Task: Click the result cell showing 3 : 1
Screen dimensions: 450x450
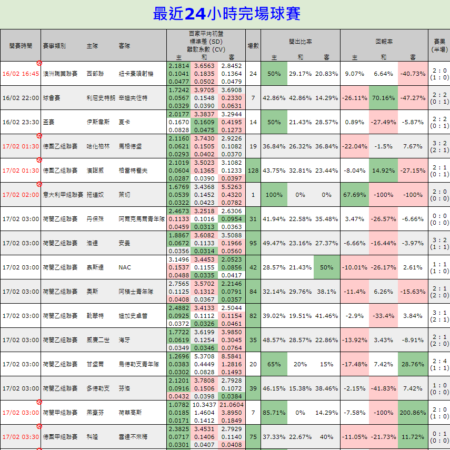Action: [x=440, y=316]
